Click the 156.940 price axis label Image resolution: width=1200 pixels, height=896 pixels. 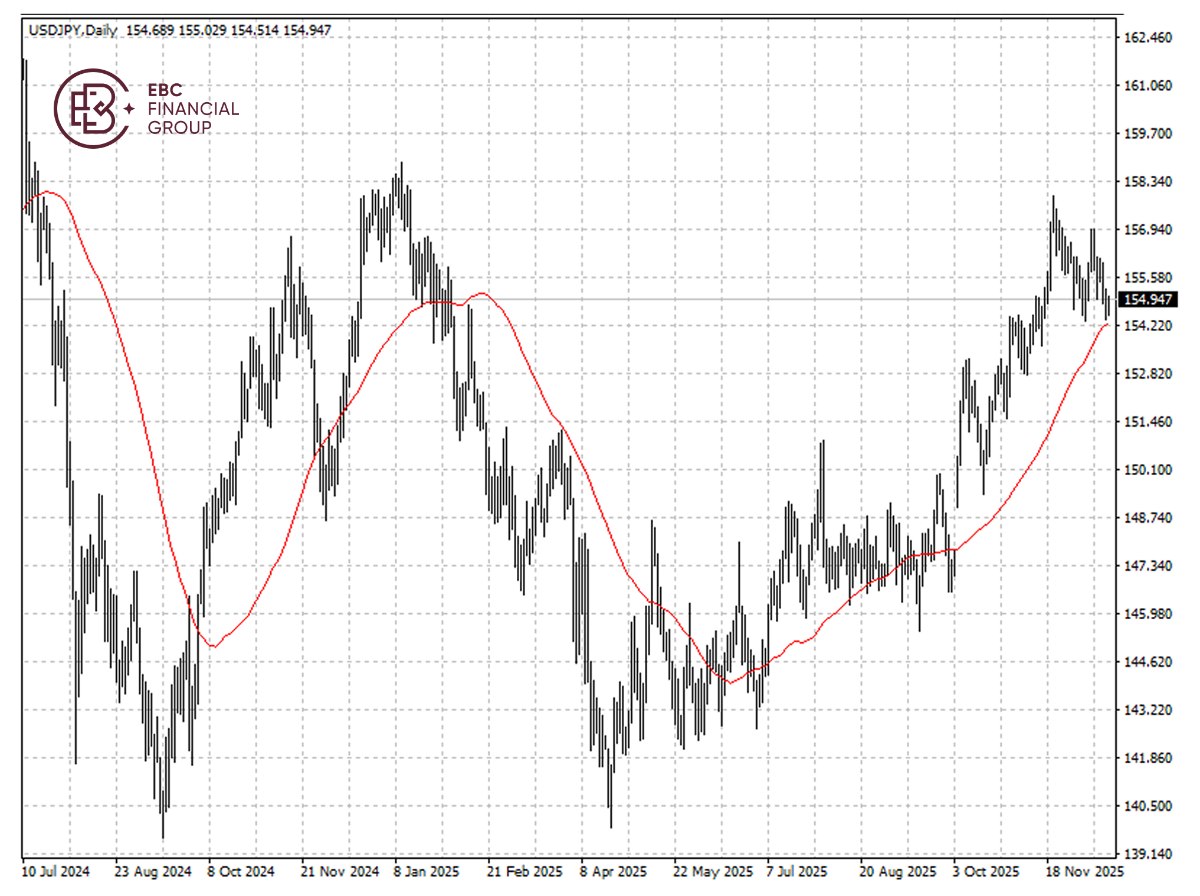[1148, 230]
